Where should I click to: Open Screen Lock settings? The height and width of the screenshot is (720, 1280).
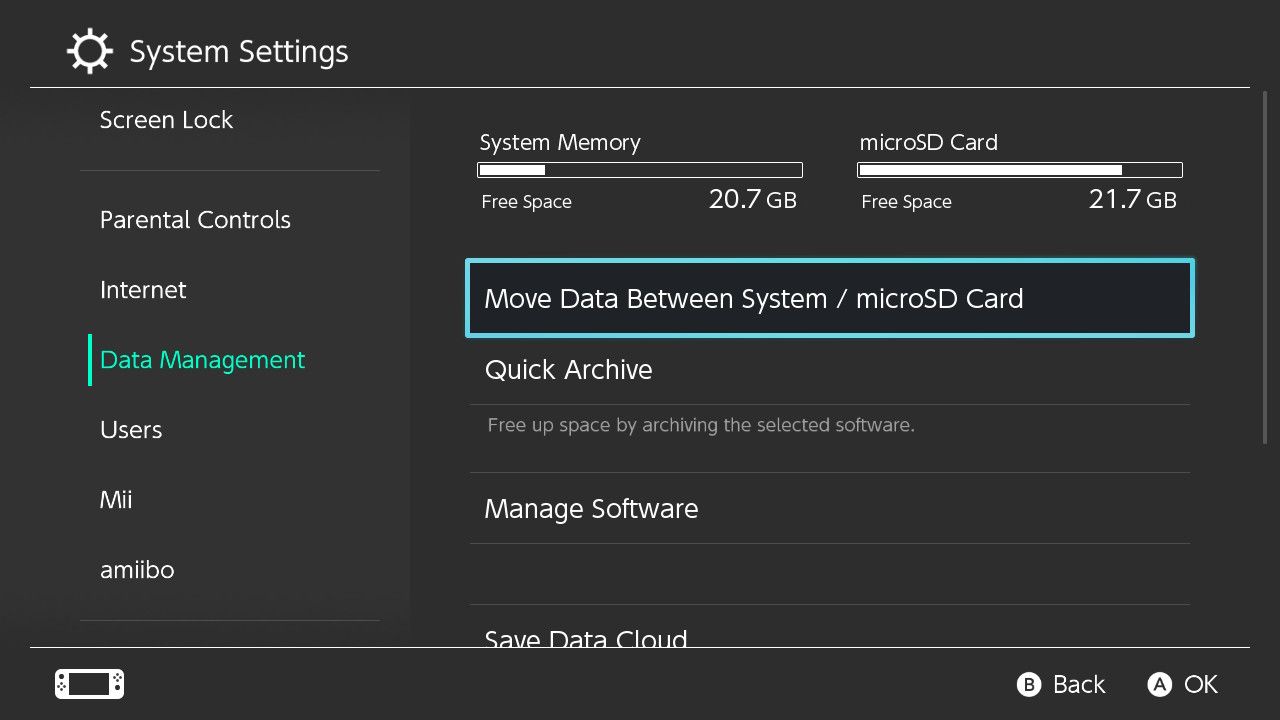click(166, 120)
